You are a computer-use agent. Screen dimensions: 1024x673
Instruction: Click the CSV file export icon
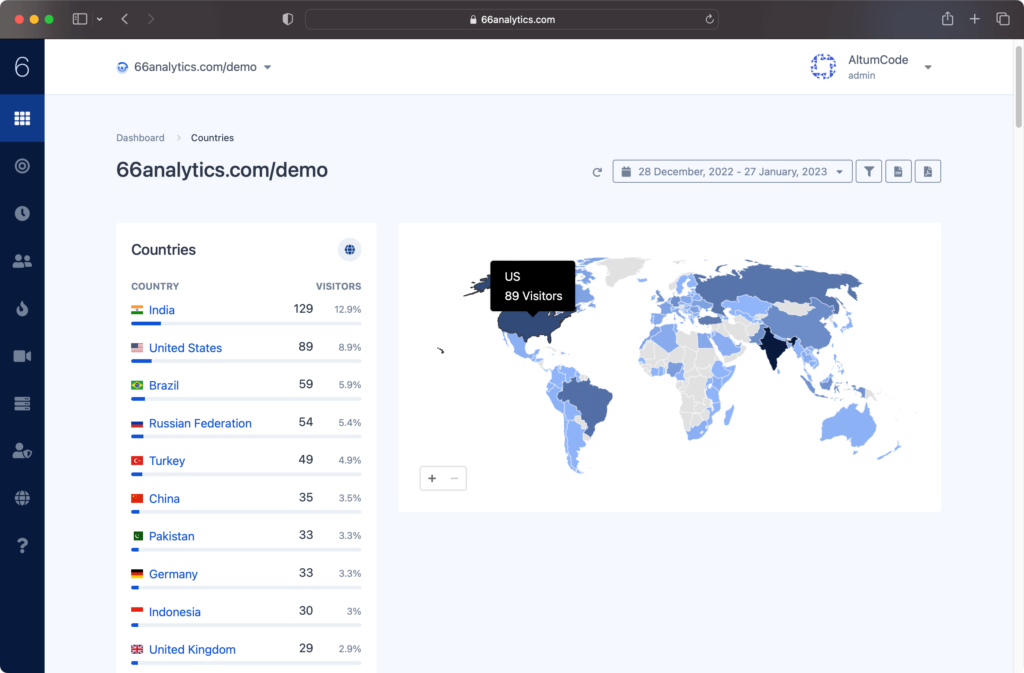[x=898, y=172]
